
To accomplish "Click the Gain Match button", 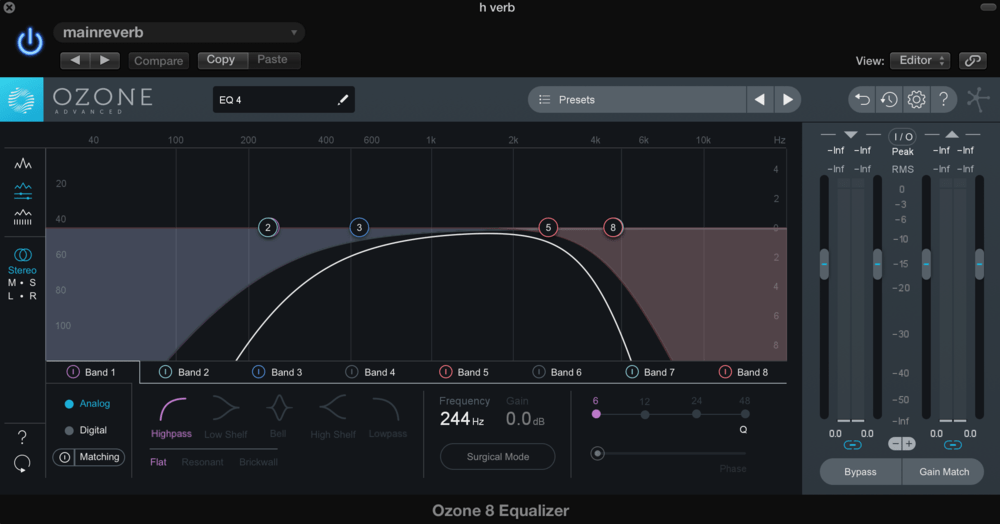I will pos(944,472).
